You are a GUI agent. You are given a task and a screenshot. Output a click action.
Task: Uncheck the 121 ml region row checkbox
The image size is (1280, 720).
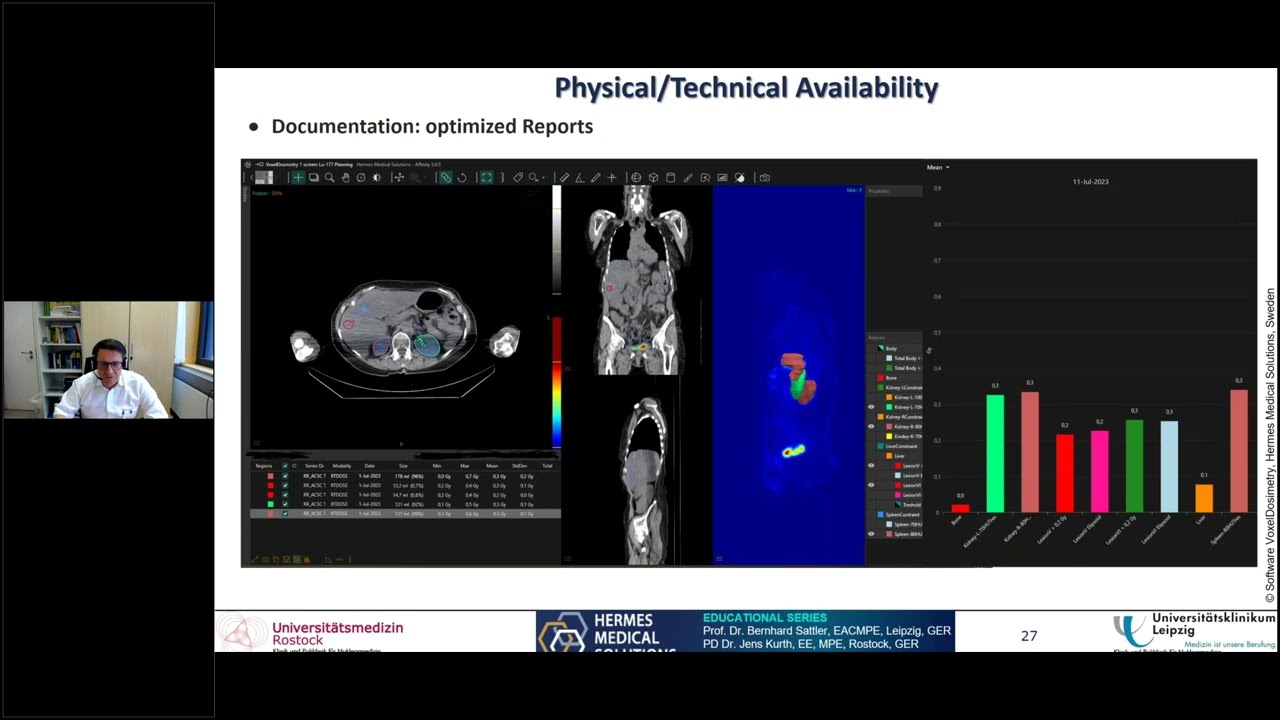point(285,504)
